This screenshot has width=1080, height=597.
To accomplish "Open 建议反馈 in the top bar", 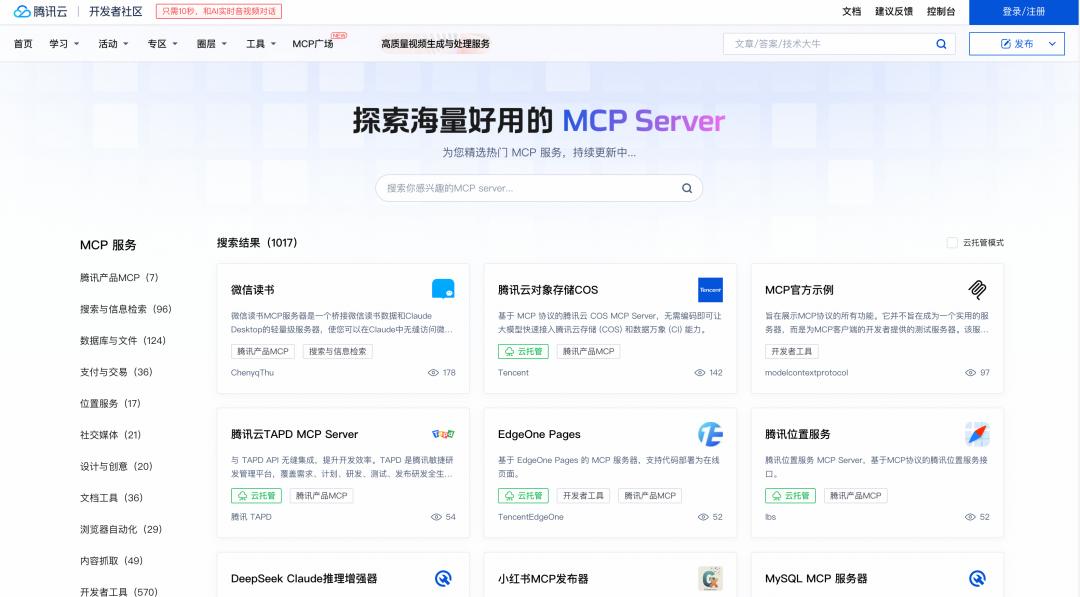I will coord(894,12).
